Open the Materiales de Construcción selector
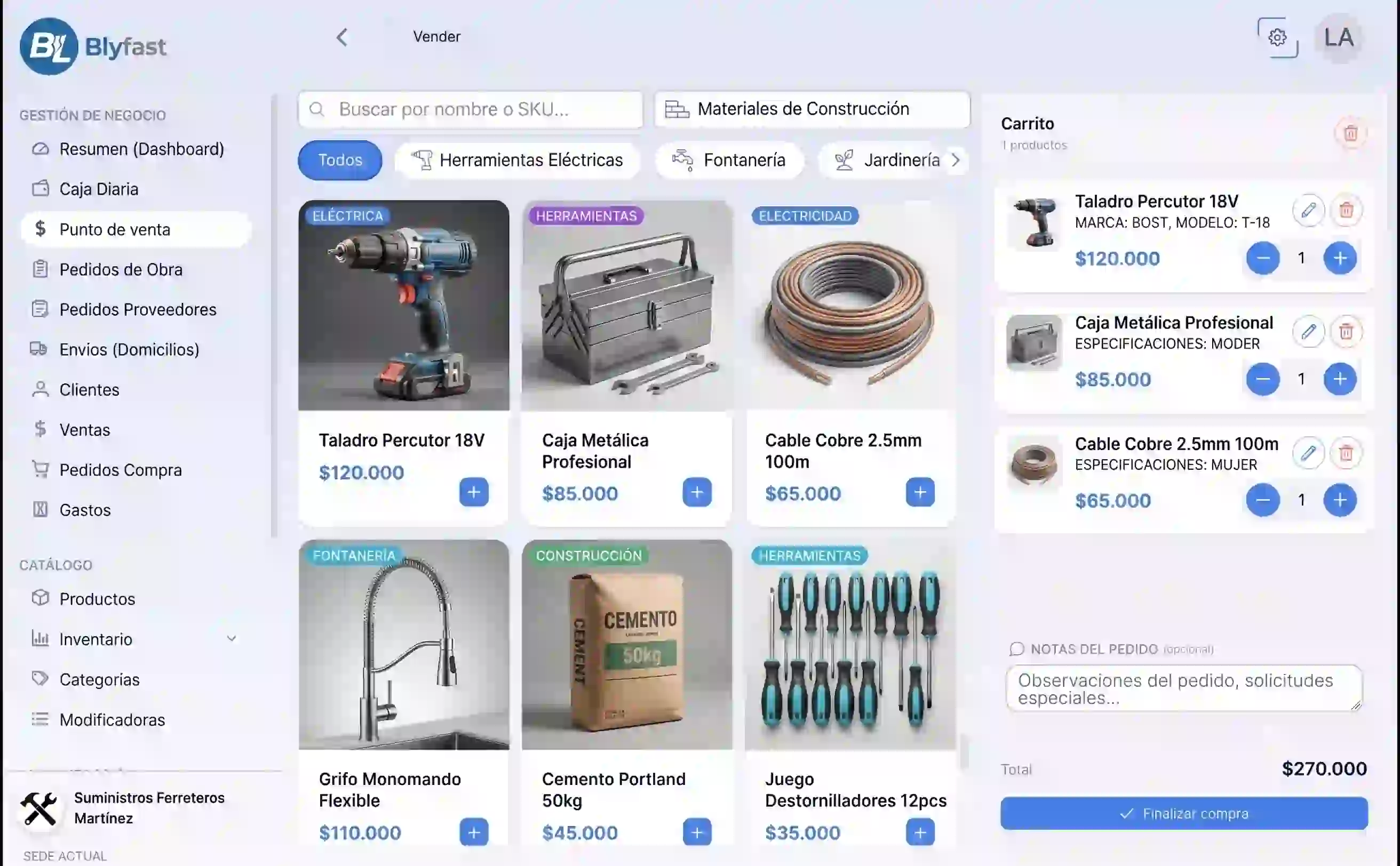This screenshot has width=1400, height=866. coord(812,109)
